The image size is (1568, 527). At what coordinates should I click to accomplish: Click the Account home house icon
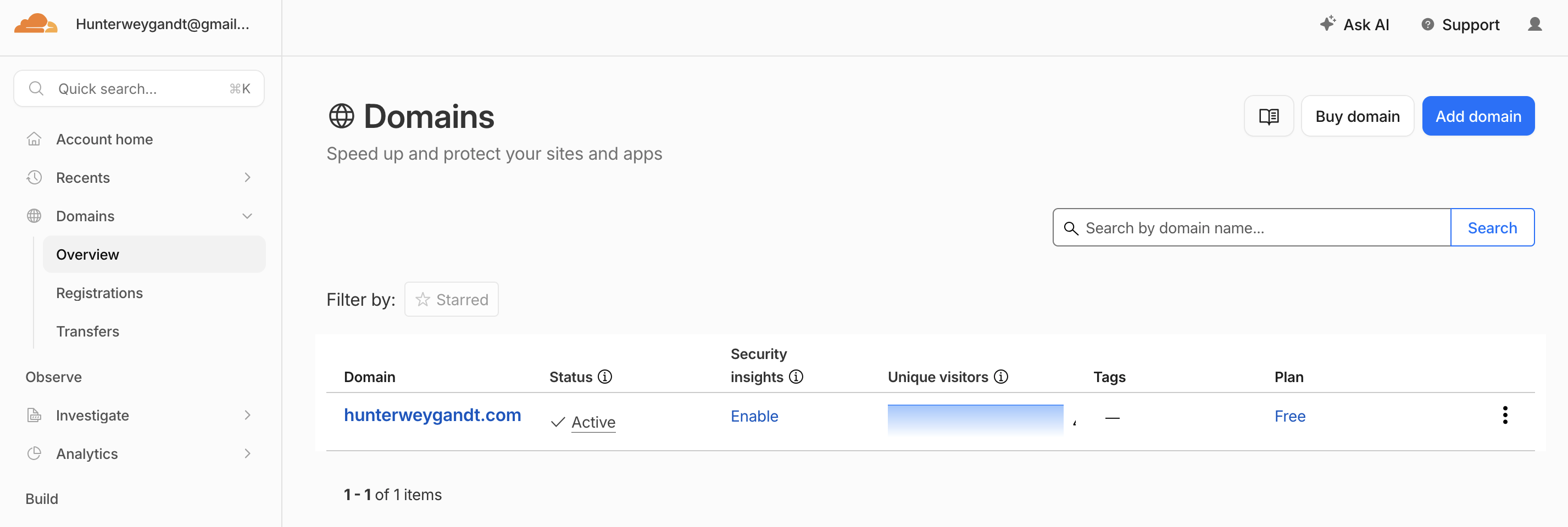click(34, 139)
